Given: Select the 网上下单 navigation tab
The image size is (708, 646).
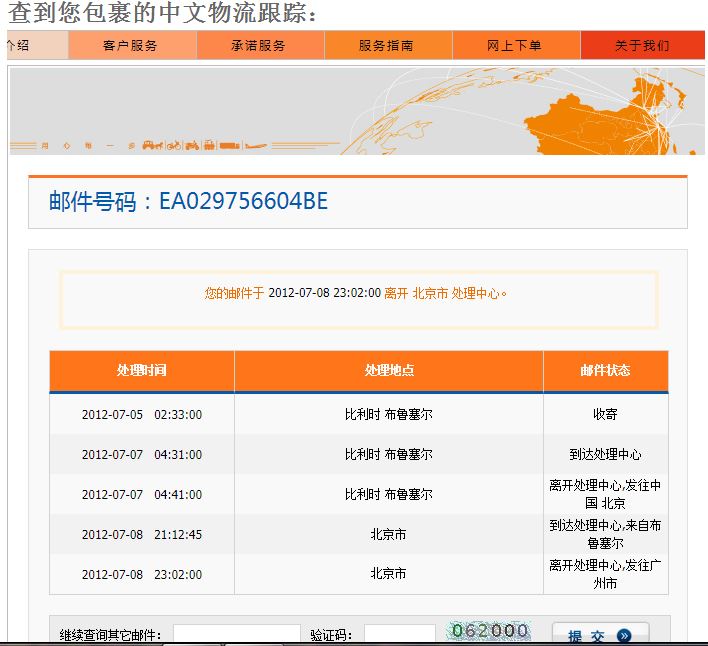Looking at the screenshot, I should click(x=515, y=45).
